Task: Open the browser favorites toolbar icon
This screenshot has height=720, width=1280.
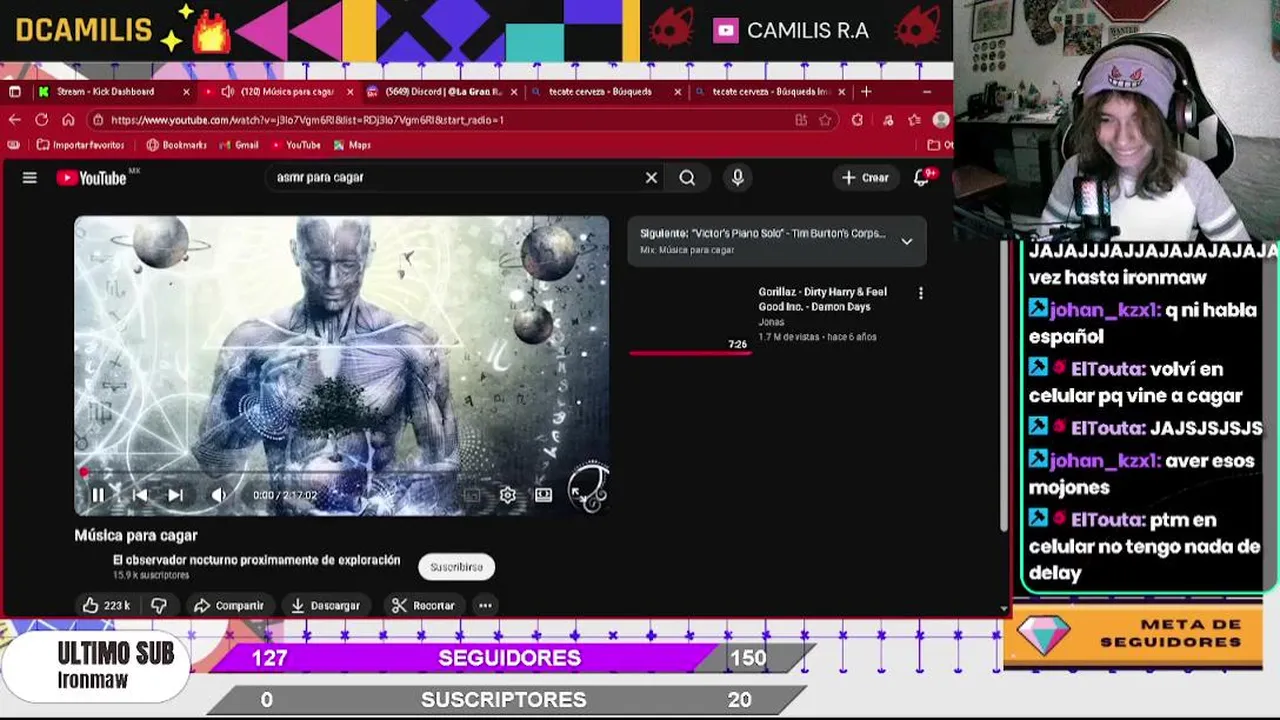Action: [x=914, y=119]
